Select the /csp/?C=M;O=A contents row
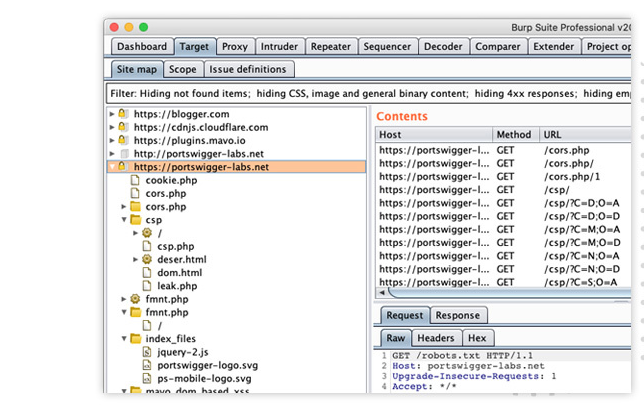 [504, 229]
